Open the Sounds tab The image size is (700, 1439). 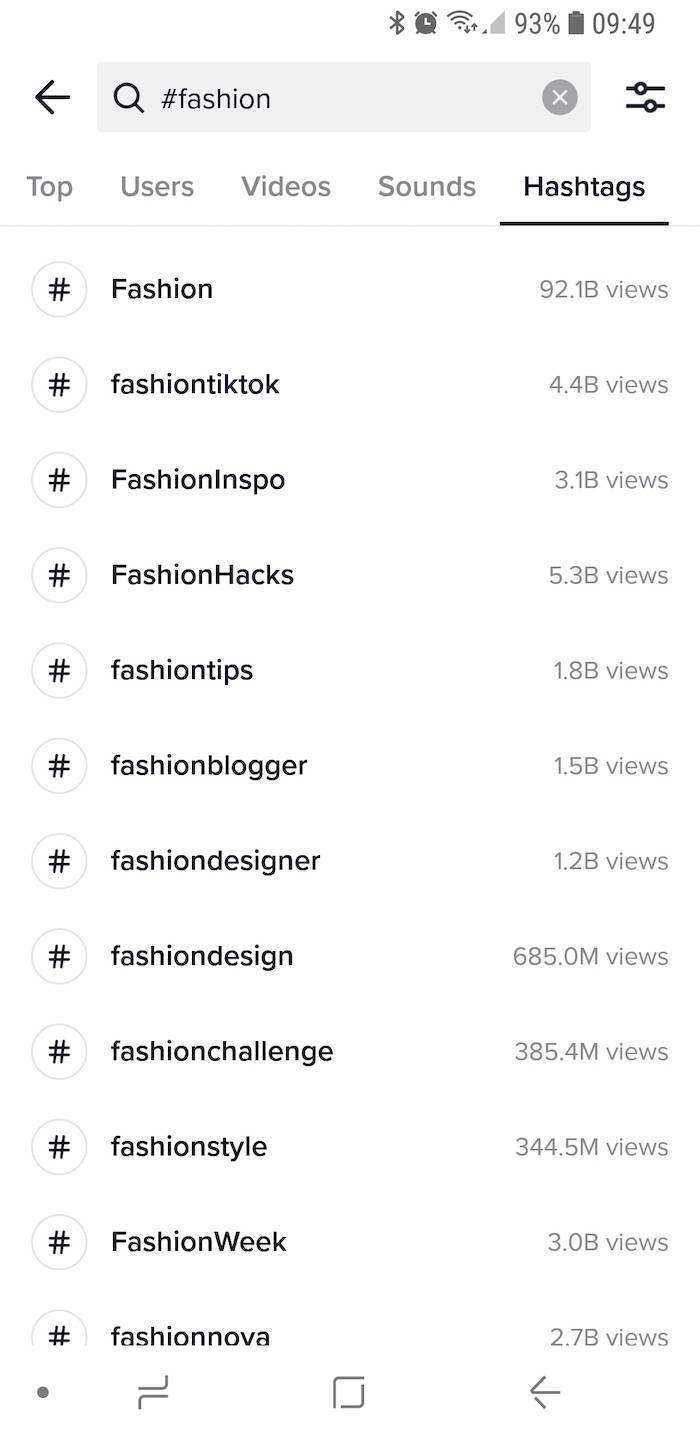click(x=426, y=186)
